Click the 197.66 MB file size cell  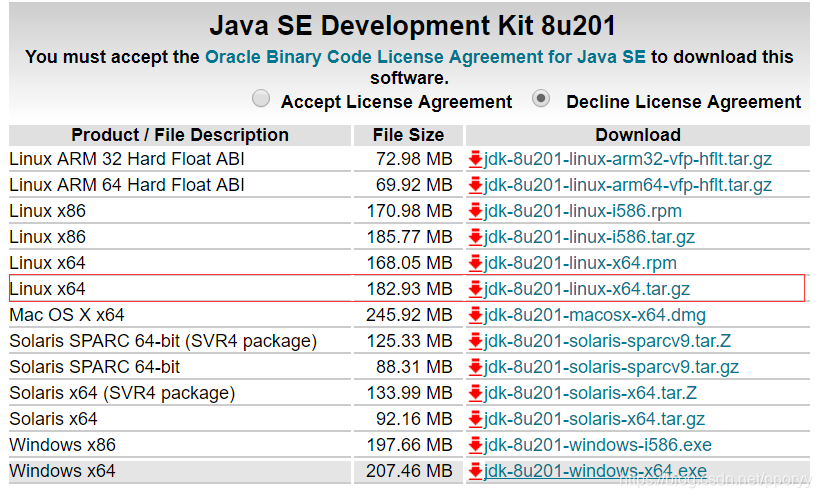pyautogui.click(x=409, y=445)
